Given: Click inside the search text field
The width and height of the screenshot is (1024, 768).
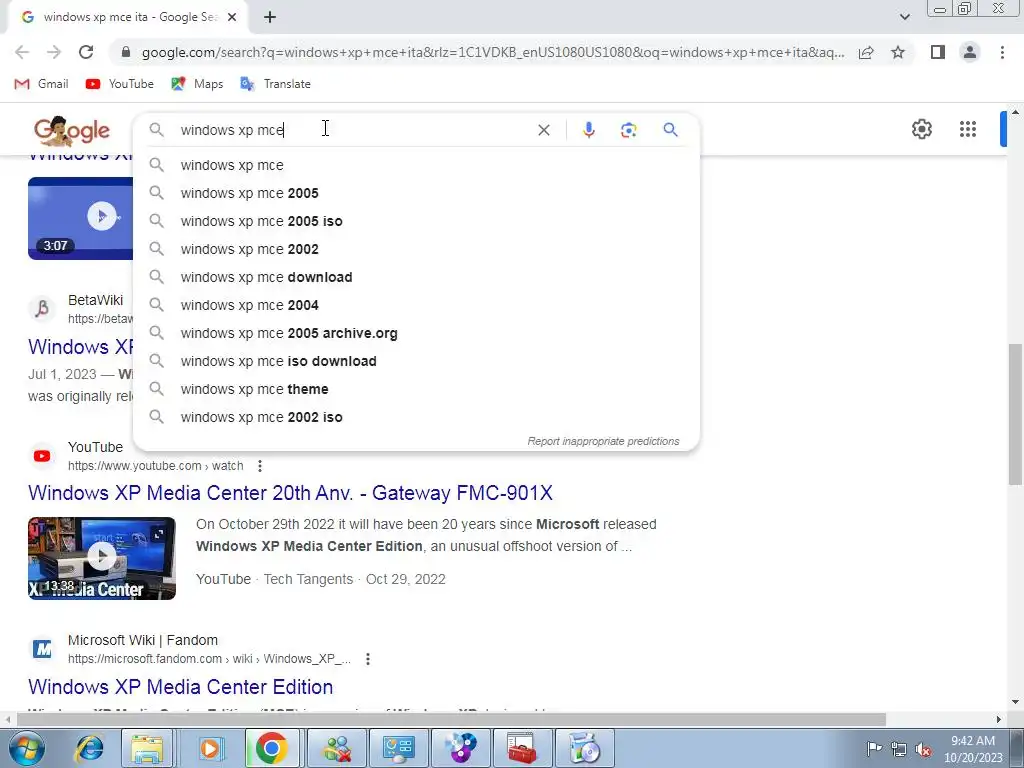Looking at the screenshot, I should point(353,130).
